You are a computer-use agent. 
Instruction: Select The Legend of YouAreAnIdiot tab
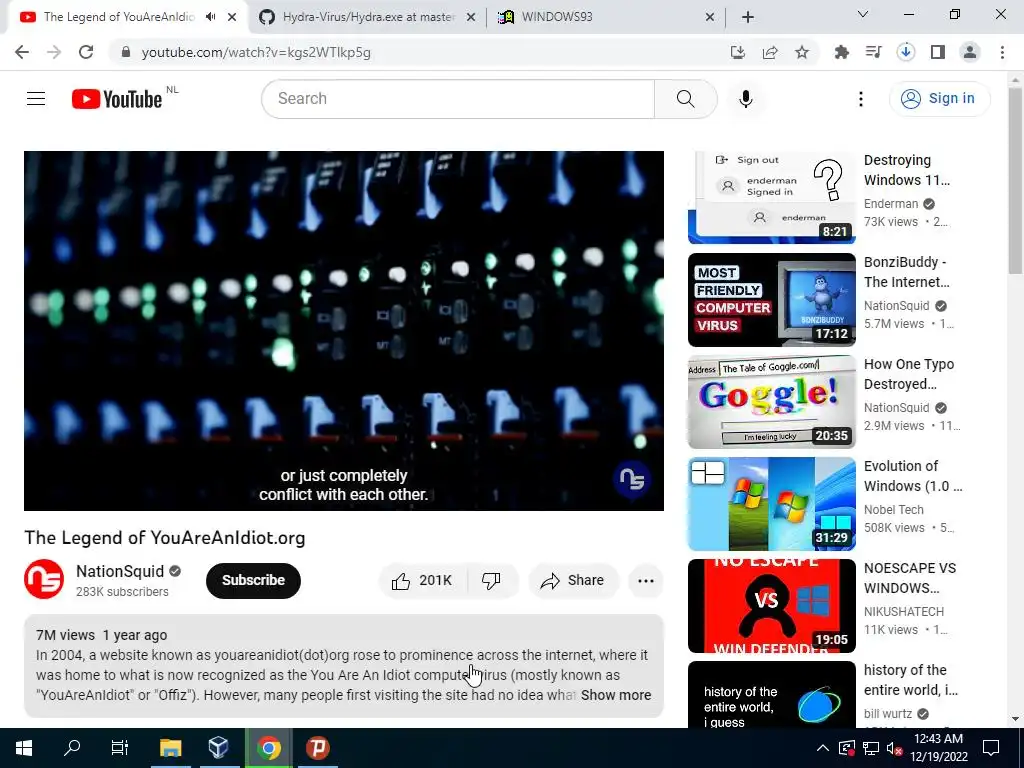coord(119,17)
